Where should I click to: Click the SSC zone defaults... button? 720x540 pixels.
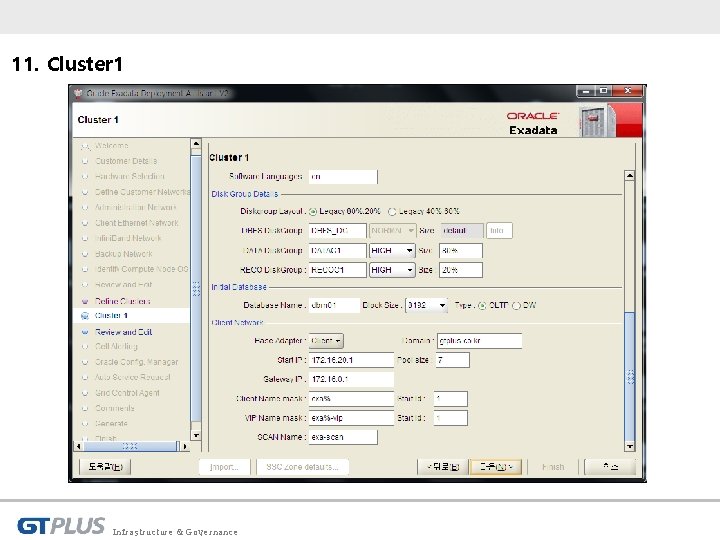click(x=303, y=467)
